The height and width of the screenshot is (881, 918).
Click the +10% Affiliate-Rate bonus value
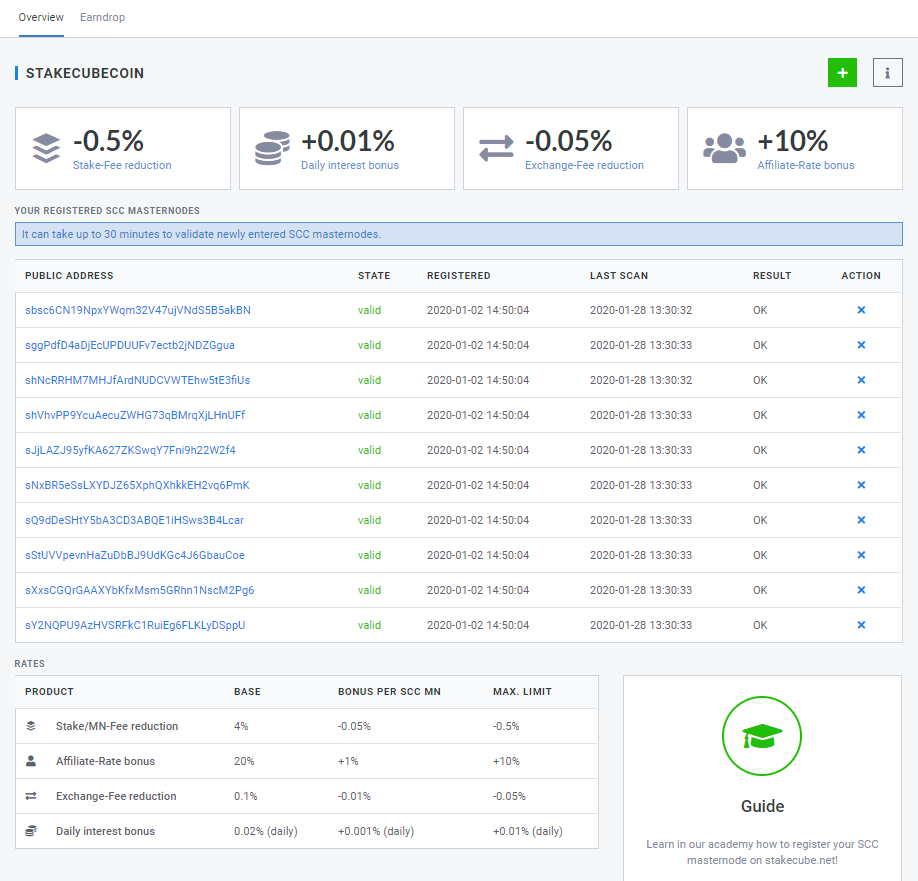point(793,141)
